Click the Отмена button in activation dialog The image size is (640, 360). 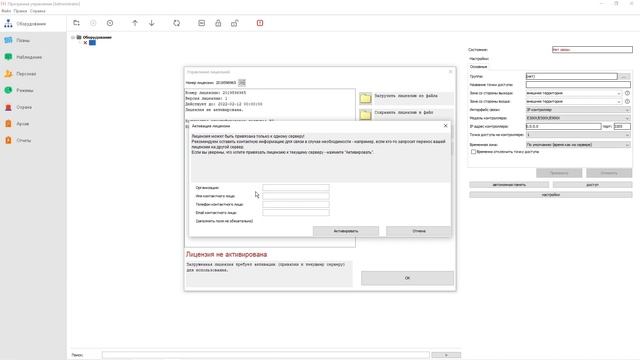coord(419,231)
